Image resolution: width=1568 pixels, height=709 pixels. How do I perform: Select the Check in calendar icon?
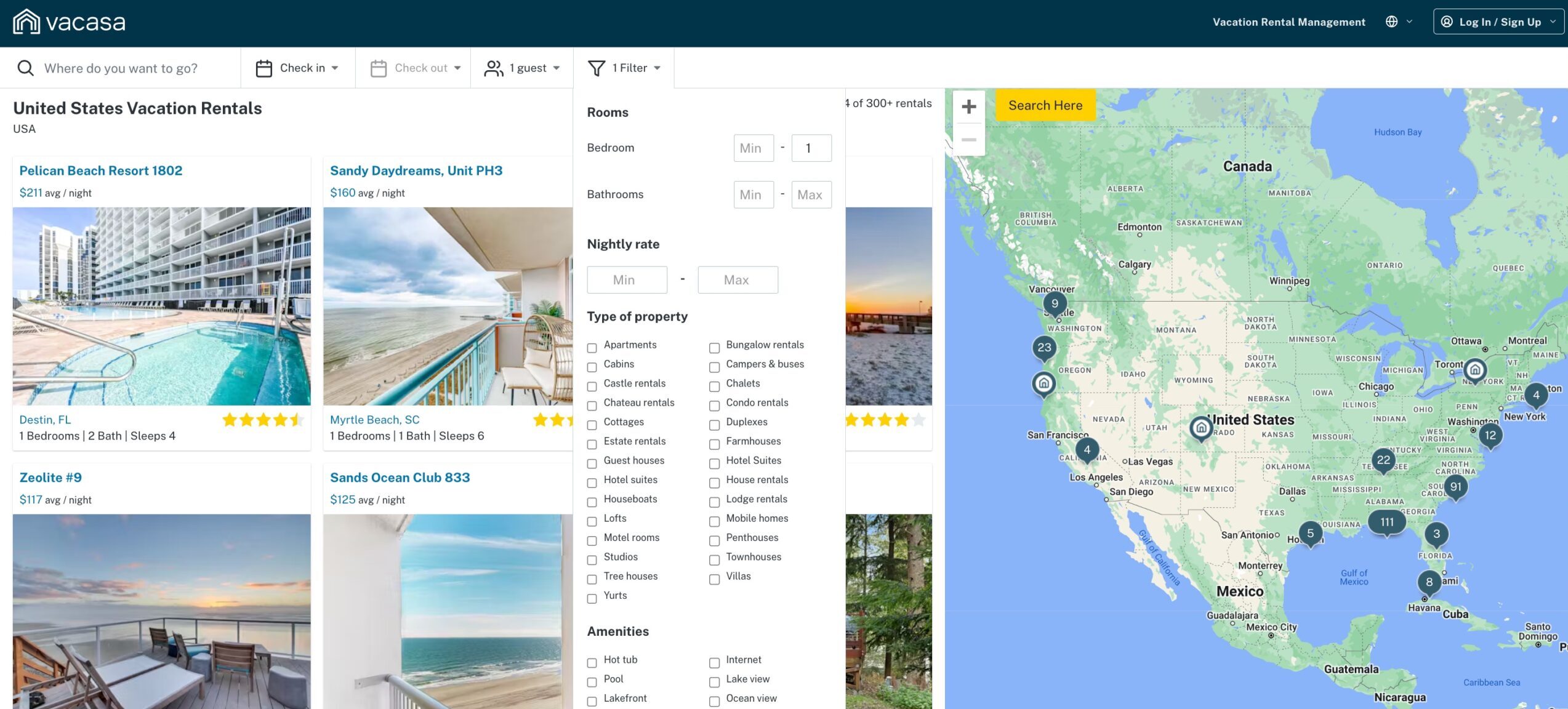[x=263, y=68]
